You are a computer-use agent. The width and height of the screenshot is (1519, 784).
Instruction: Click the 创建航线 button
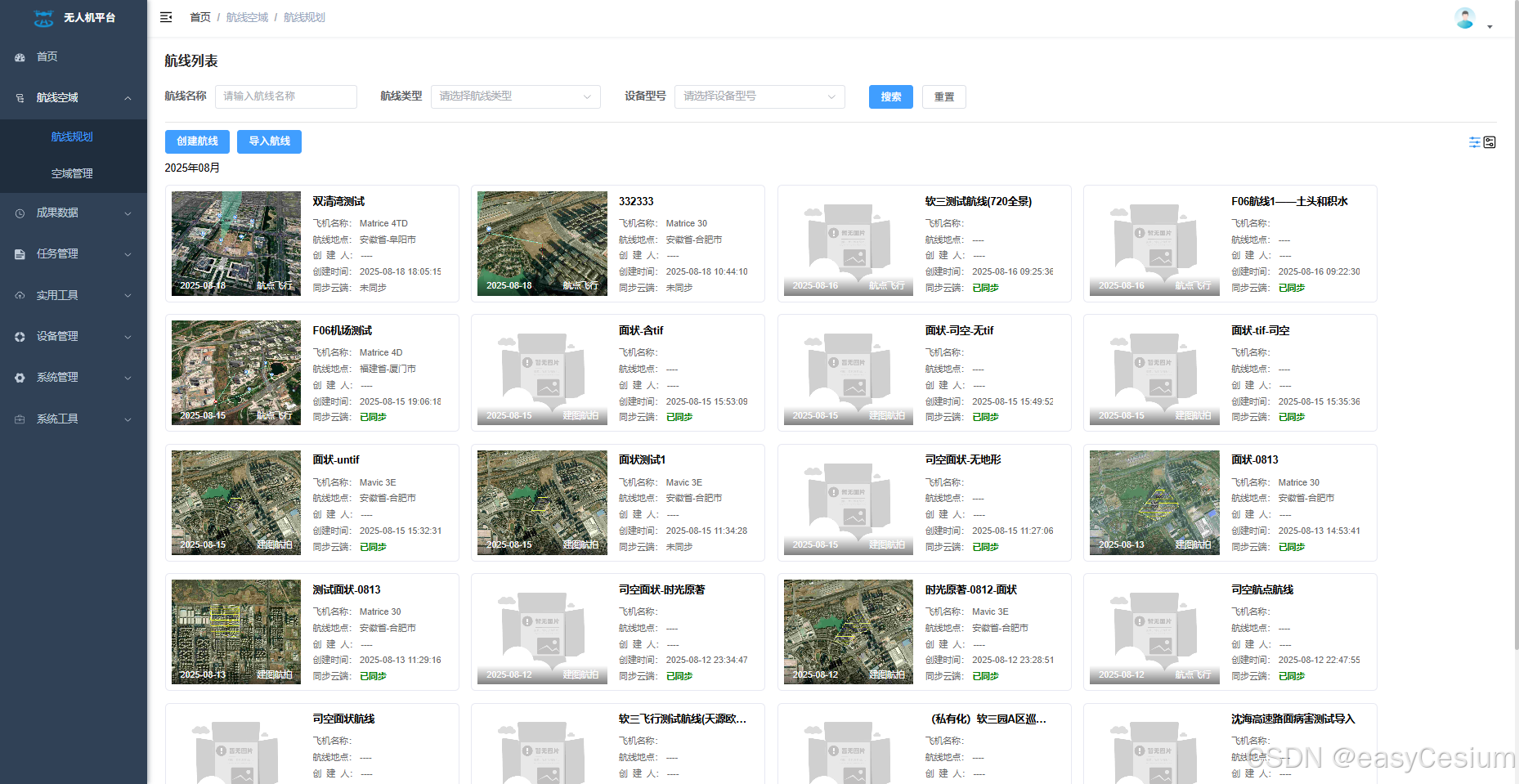(197, 141)
